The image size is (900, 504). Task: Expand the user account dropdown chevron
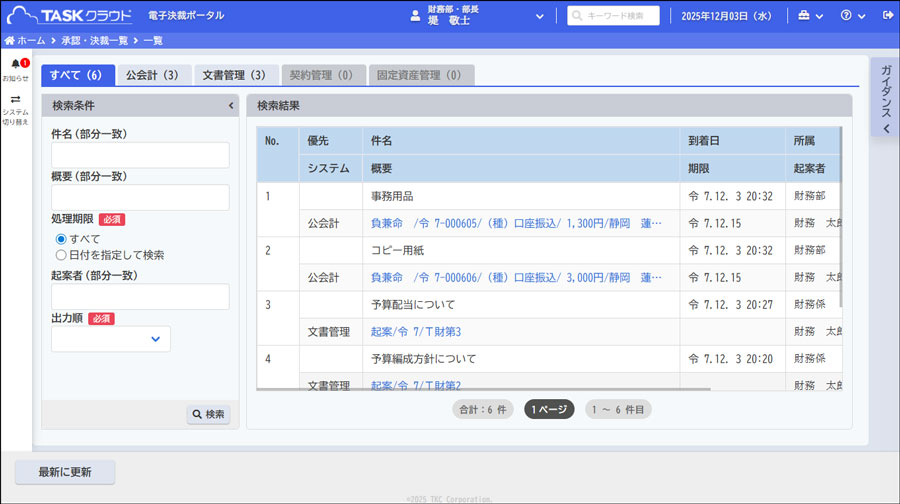click(x=540, y=16)
